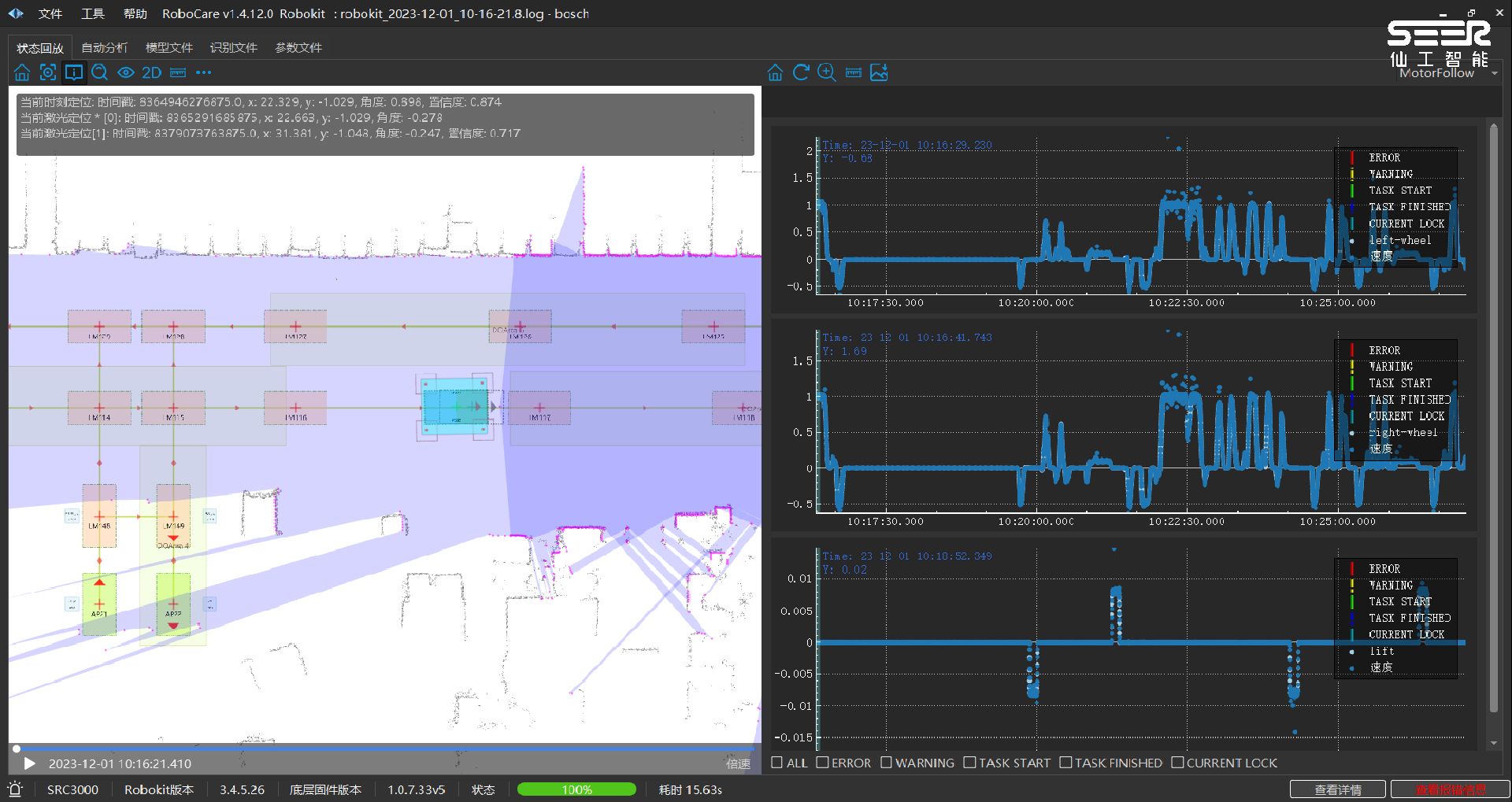Click the map view home icon

pyautogui.click(x=22, y=73)
